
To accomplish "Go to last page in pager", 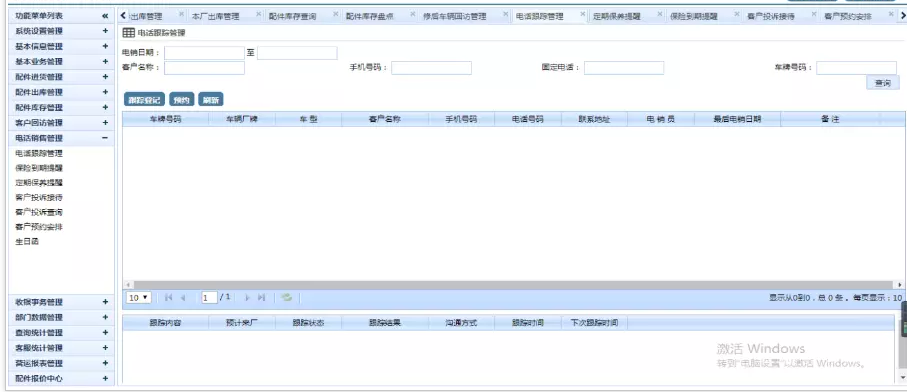I will (261, 297).
